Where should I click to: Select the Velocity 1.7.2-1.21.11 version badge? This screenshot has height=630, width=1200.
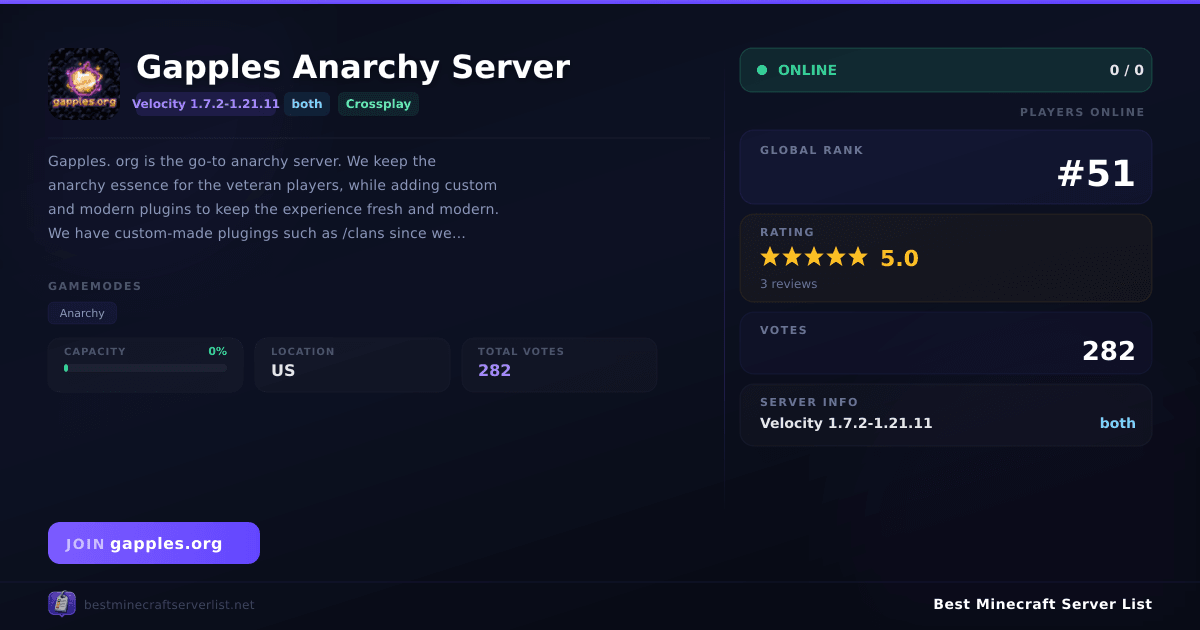click(x=206, y=104)
